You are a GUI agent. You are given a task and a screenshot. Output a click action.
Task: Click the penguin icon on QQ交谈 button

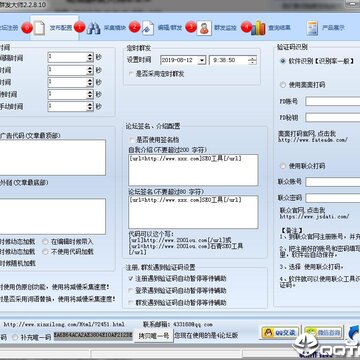tap(268, 332)
